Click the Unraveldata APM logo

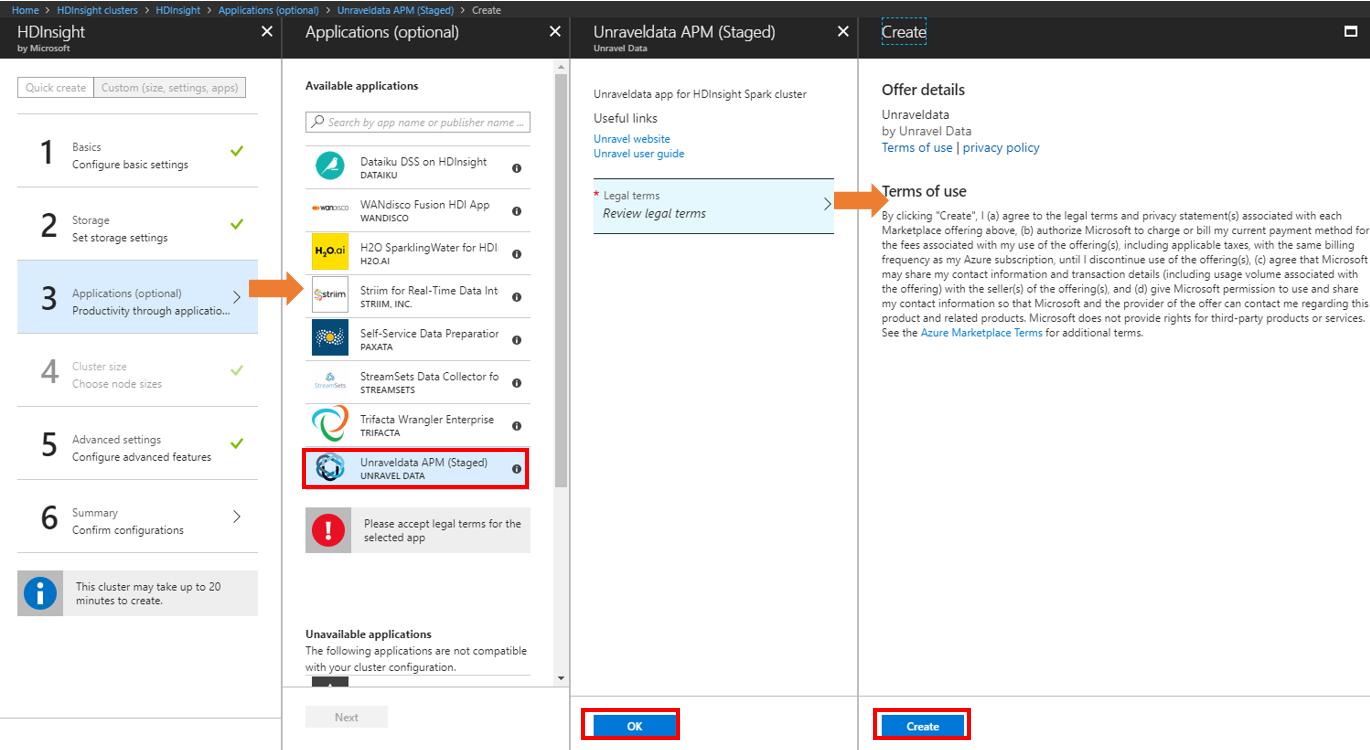pyautogui.click(x=330, y=467)
